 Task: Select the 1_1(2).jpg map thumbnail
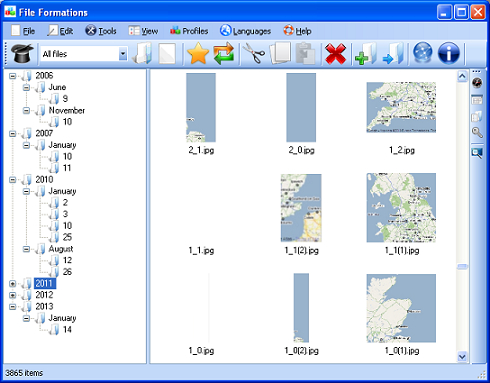(301, 208)
